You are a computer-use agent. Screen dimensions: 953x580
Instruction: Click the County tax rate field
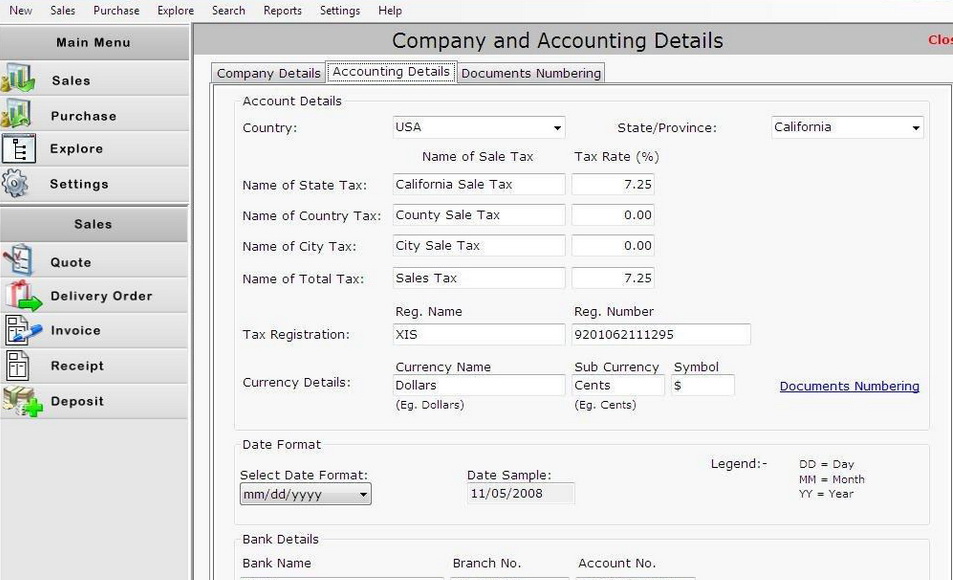[613, 215]
